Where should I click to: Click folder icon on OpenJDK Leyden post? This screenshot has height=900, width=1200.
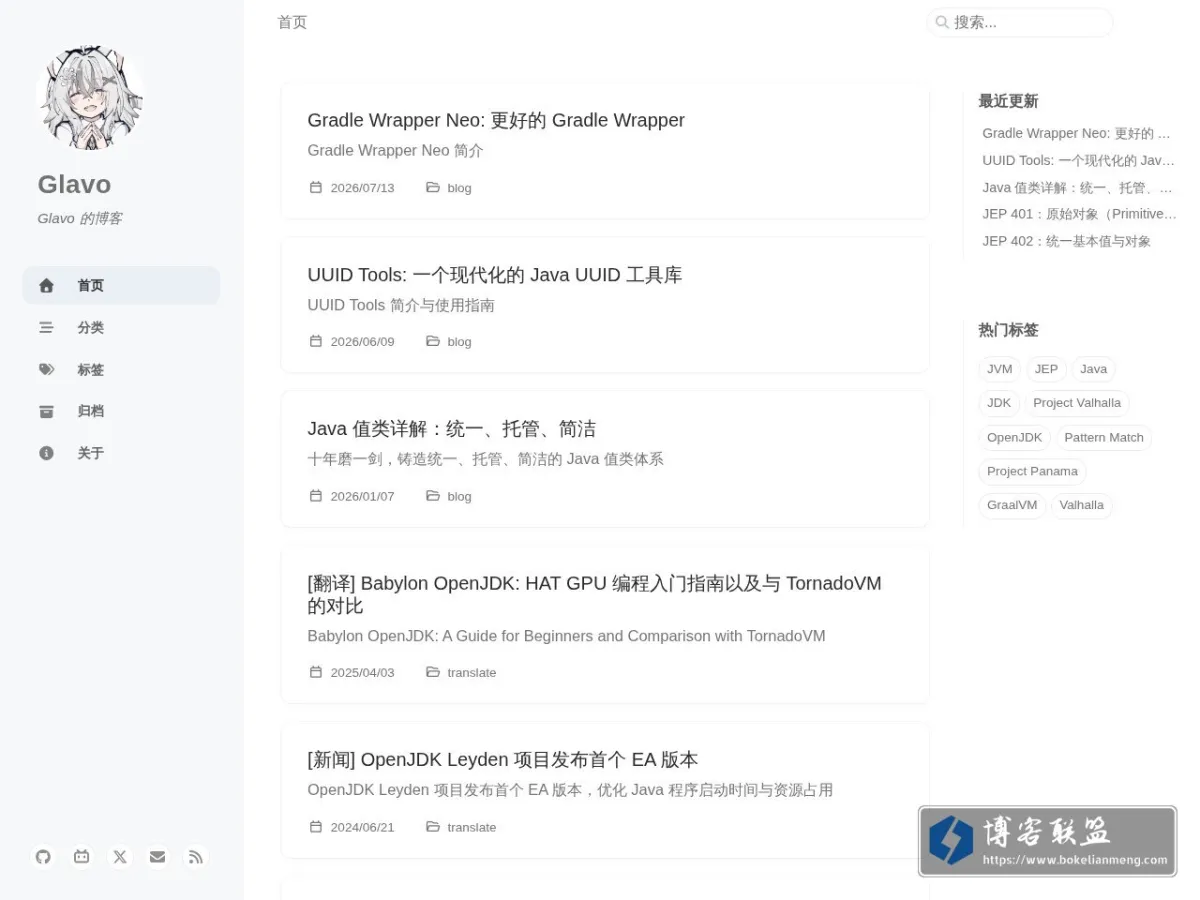pyautogui.click(x=433, y=827)
